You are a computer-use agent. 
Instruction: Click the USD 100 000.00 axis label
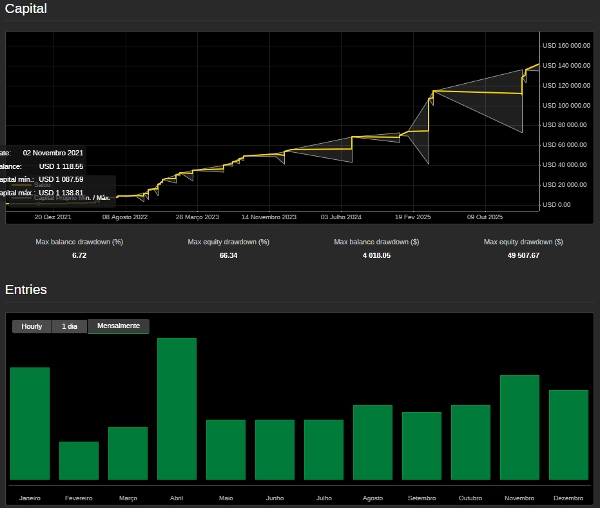[x=566, y=105]
